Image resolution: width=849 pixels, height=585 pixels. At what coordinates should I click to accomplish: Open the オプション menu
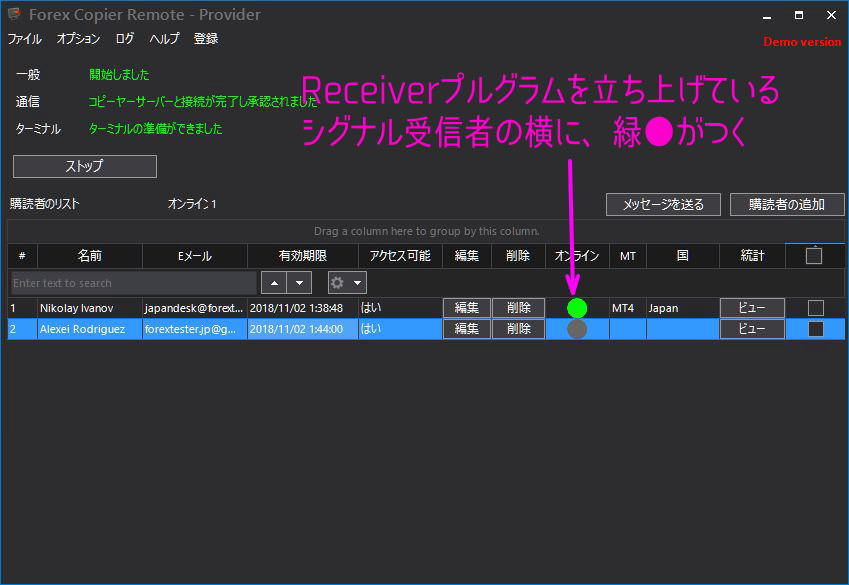click(78, 39)
